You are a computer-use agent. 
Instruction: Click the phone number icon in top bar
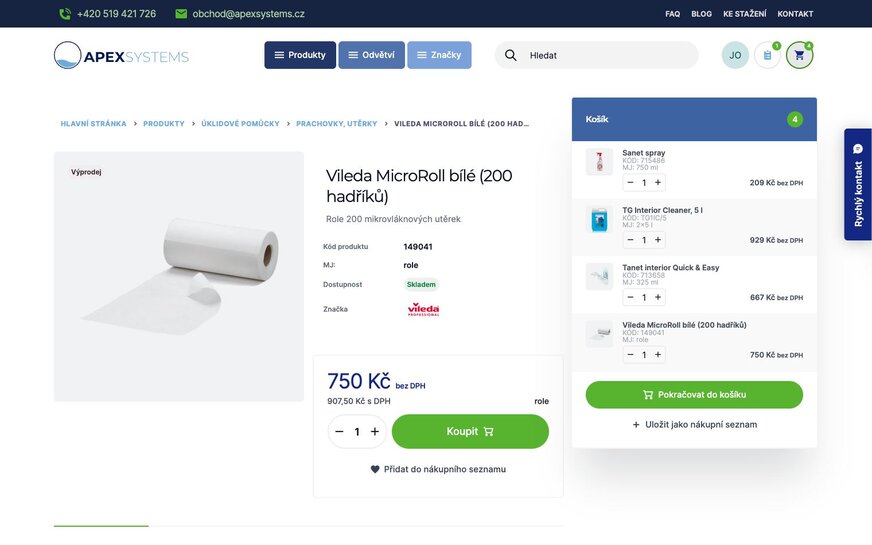click(x=65, y=14)
